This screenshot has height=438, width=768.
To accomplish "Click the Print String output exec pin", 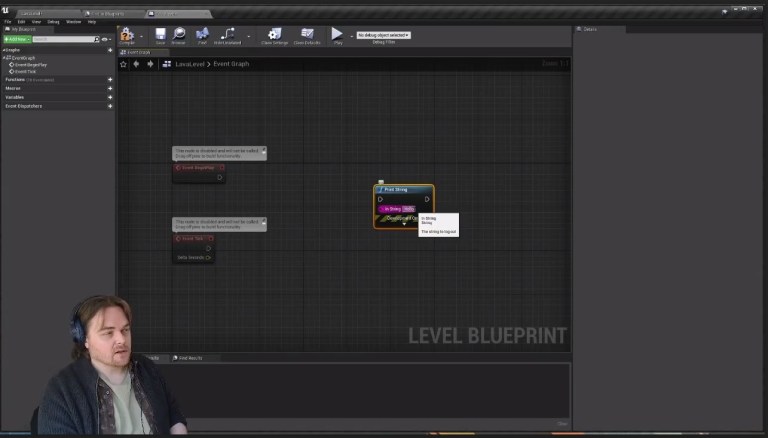I will [427, 199].
